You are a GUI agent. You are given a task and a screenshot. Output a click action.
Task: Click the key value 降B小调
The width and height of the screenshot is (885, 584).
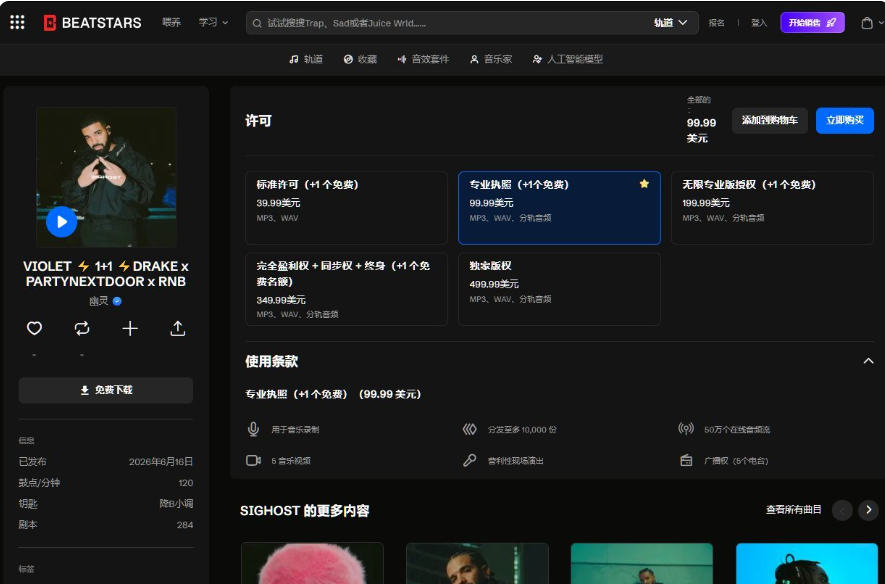[x=176, y=503]
